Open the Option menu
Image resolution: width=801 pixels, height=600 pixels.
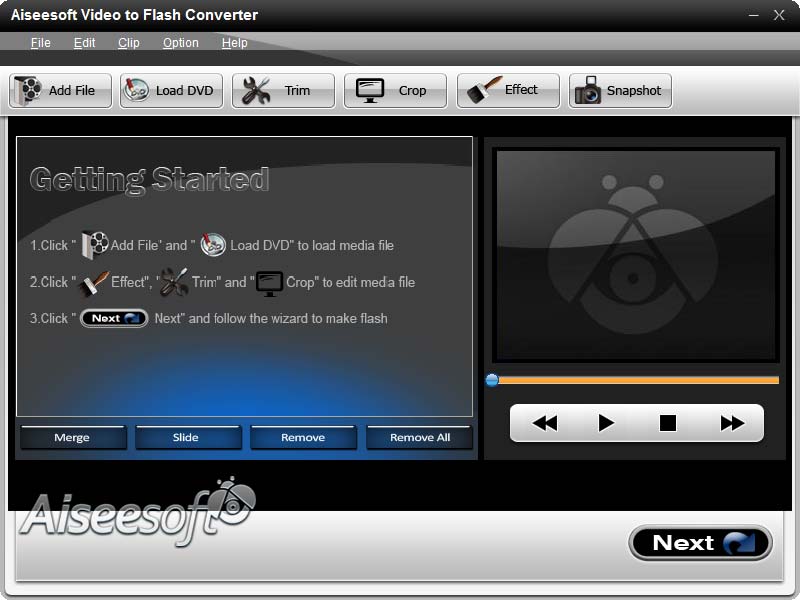pos(180,43)
